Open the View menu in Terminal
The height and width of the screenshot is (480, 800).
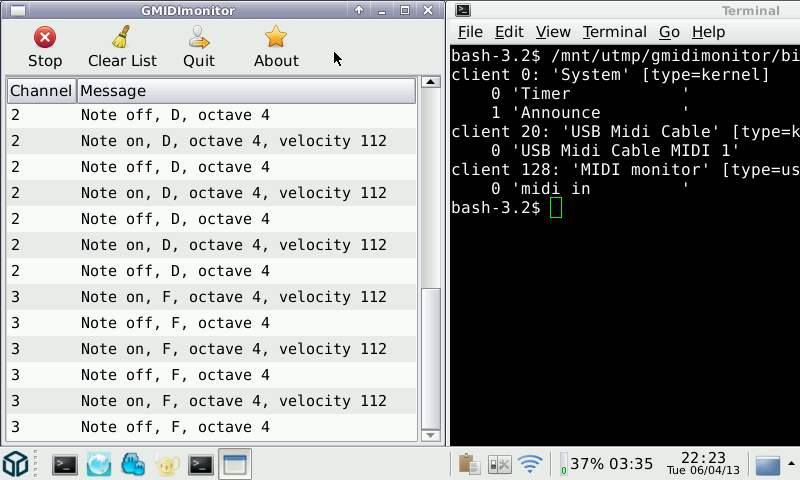(x=553, y=32)
